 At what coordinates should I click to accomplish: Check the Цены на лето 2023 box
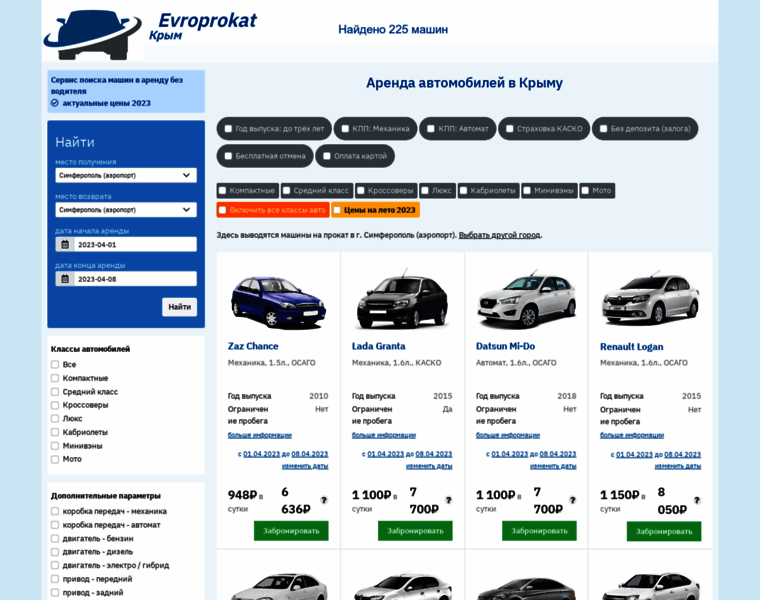tap(337, 210)
